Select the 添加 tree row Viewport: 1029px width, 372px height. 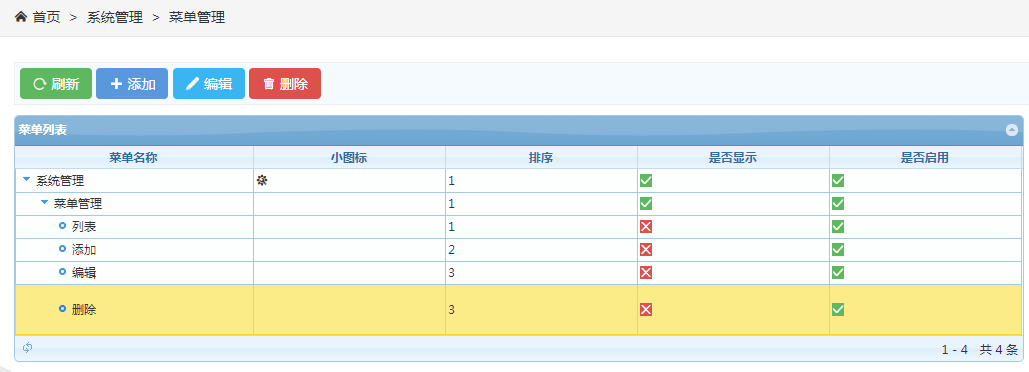tap(519, 250)
